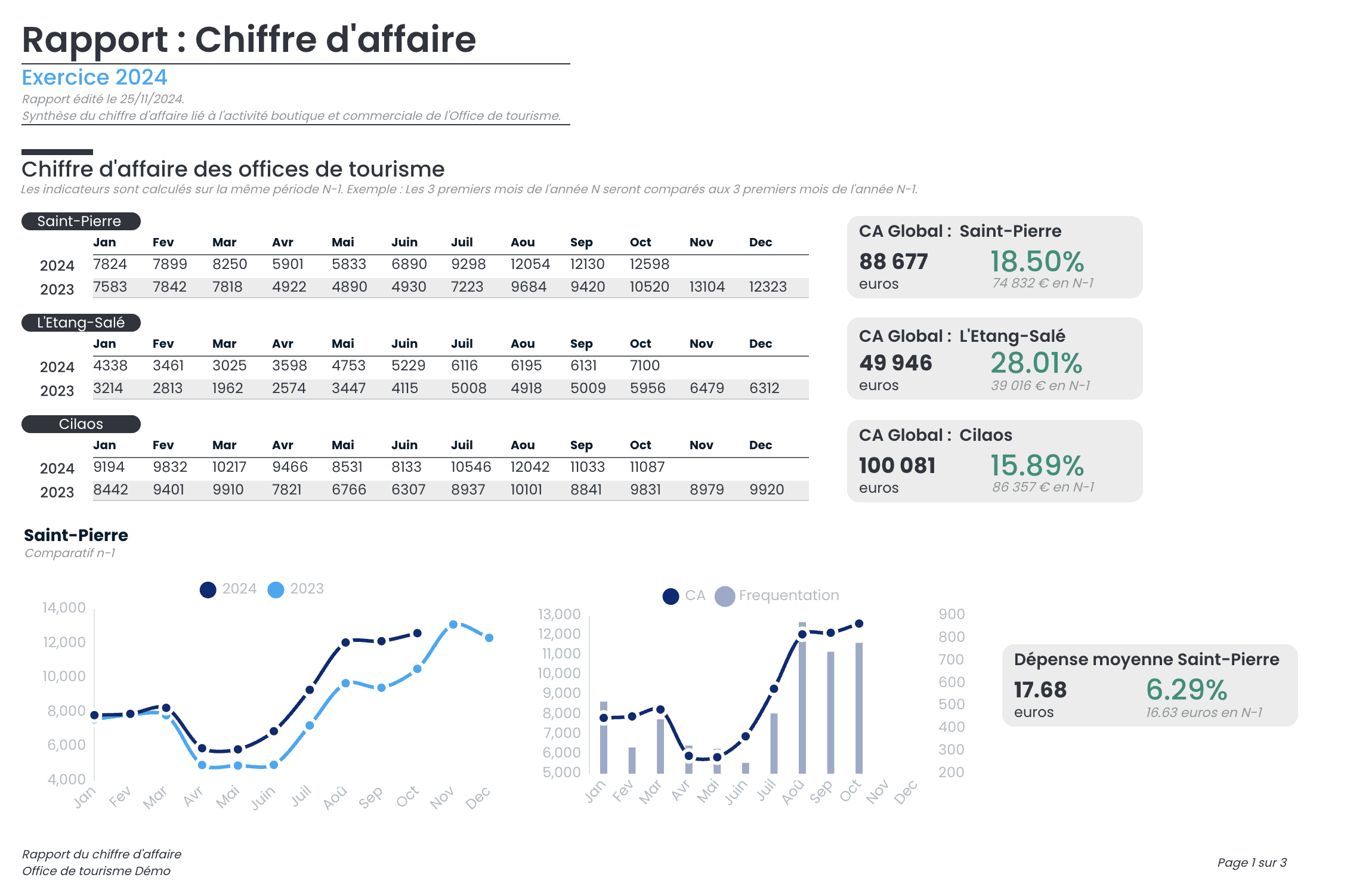This screenshot has height=896, width=1347.
Task: Click '86 357 € en N-1' note
Action: [x=1043, y=487]
